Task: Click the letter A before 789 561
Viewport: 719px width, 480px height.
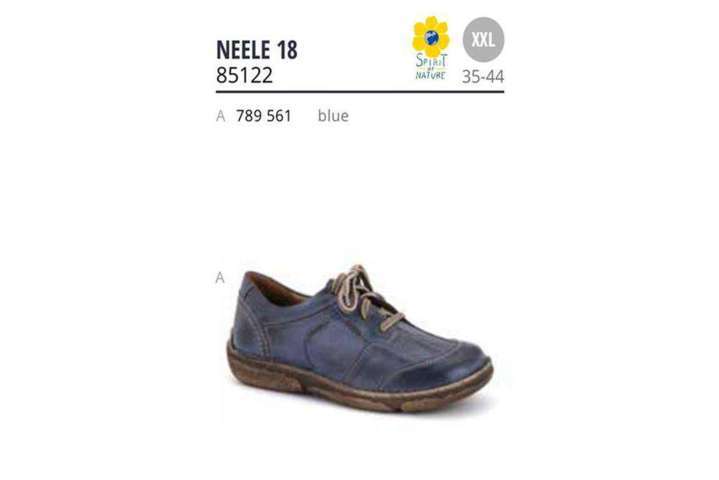Action: [x=221, y=116]
